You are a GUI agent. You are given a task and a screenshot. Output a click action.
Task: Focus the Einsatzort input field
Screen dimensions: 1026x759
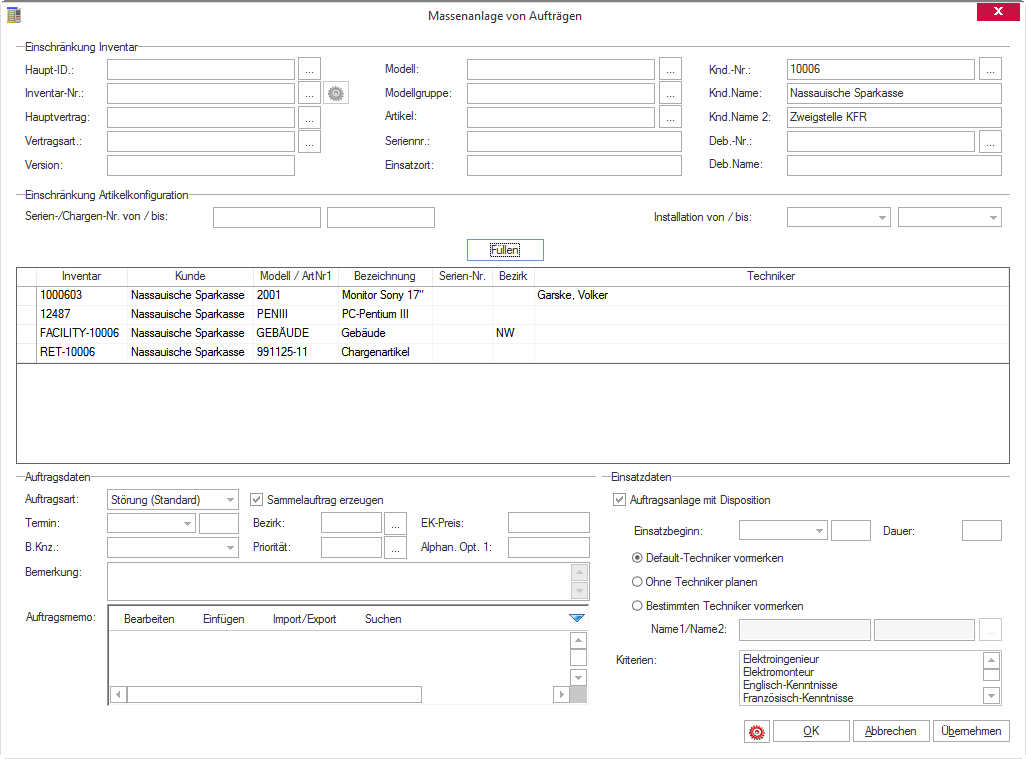(x=574, y=165)
